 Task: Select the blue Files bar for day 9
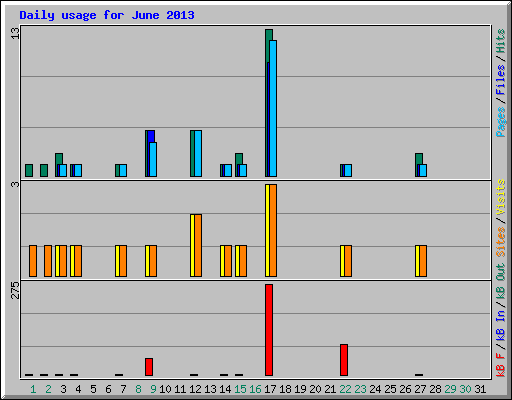151,136
